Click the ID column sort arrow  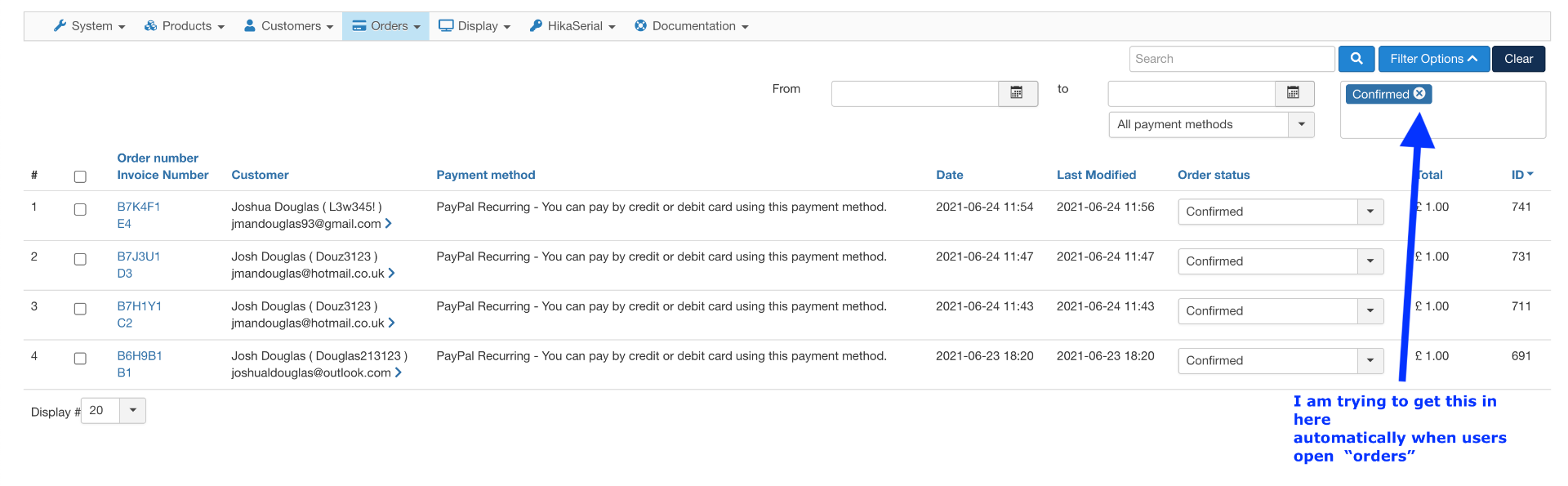(1530, 174)
